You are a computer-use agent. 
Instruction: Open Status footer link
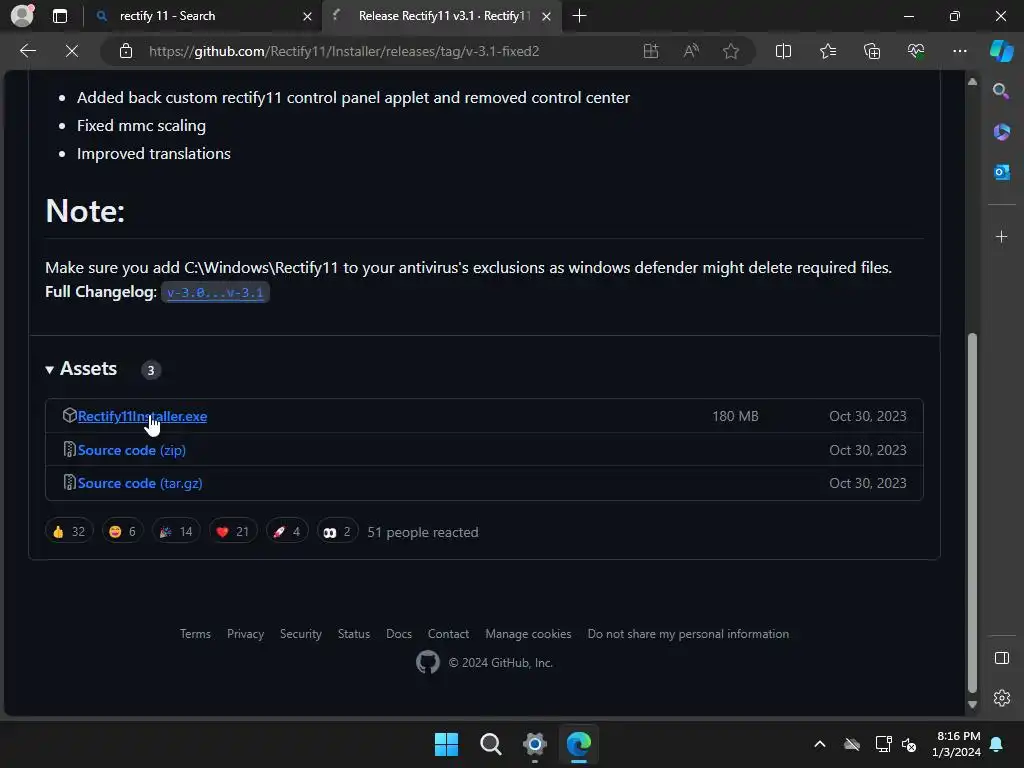pyautogui.click(x=353, y=633)
